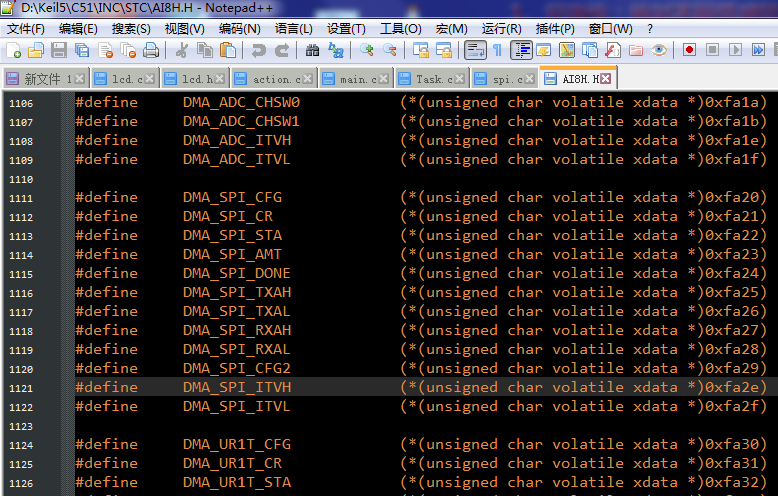Open the 文件(F) menu
Image resolution: width=778 pixels, height=496 pixels.
click(25, 29)
